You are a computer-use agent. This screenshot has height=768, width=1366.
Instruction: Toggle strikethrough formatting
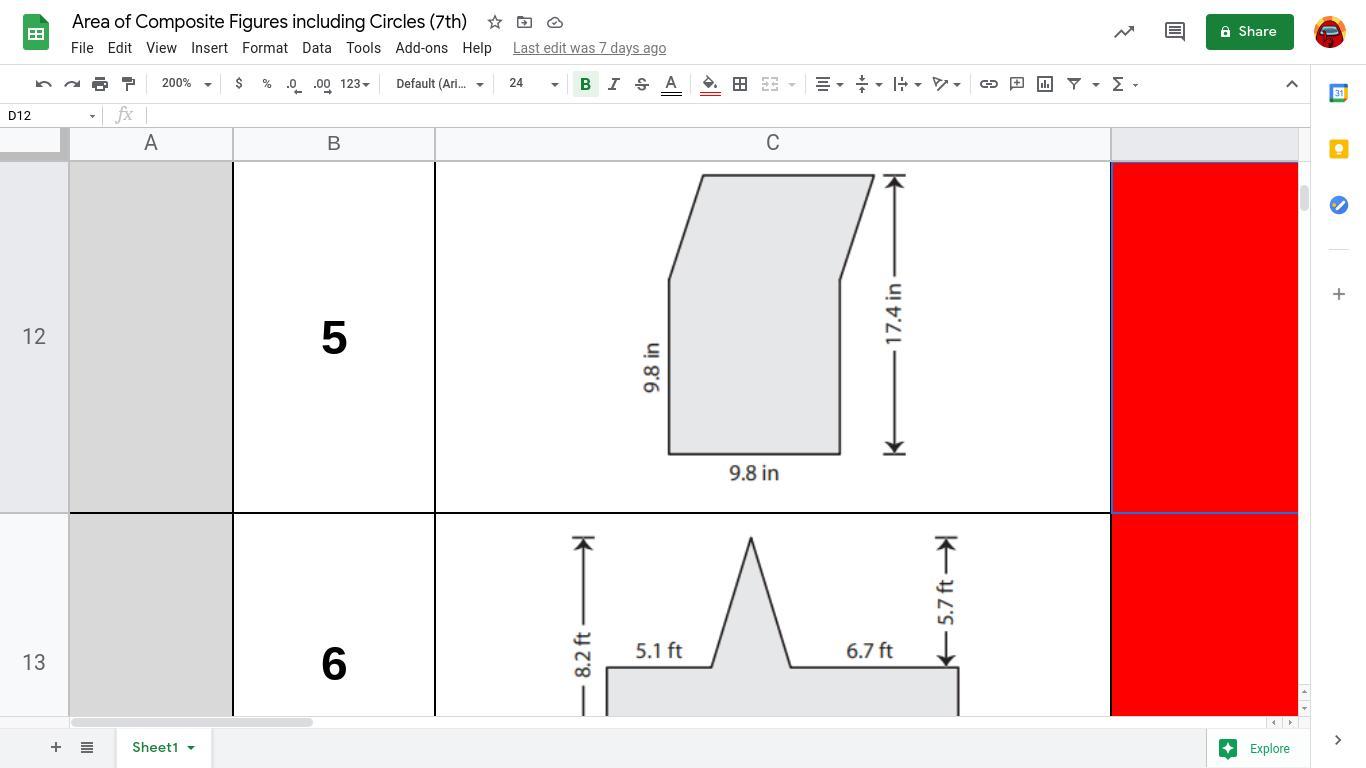click(642, 84)
